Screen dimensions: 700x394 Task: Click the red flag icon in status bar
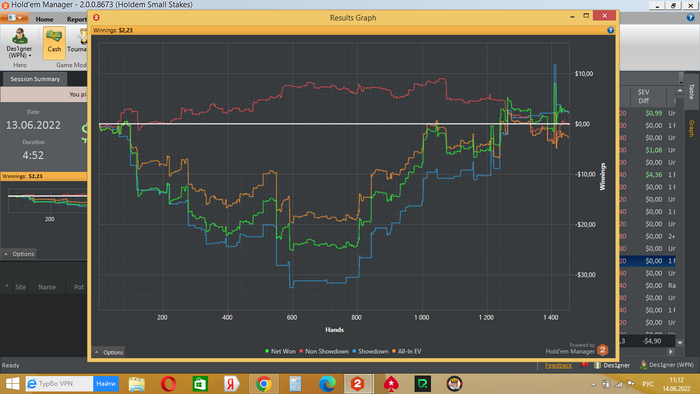click(x=584, y=365)
